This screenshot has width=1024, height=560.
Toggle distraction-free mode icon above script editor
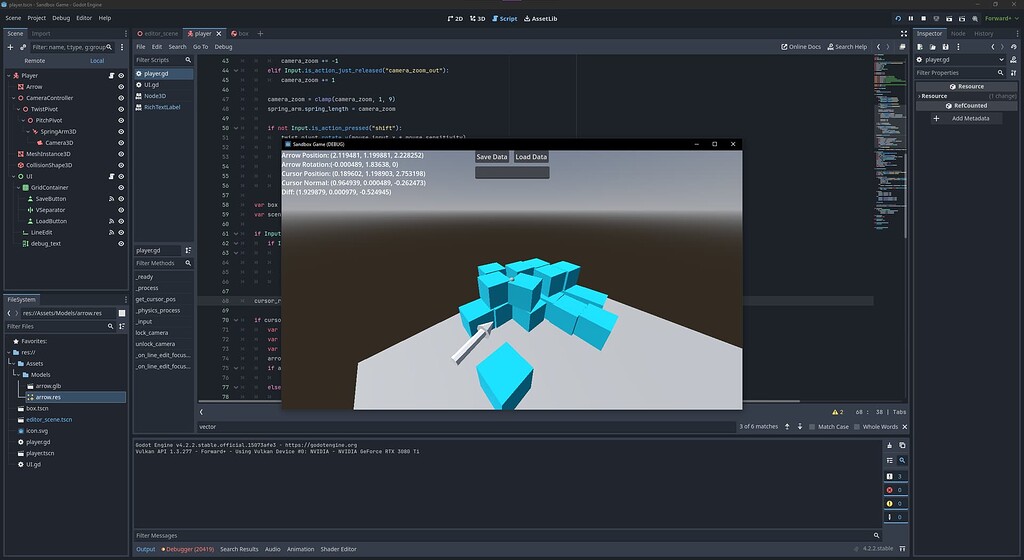coord(904,33)
